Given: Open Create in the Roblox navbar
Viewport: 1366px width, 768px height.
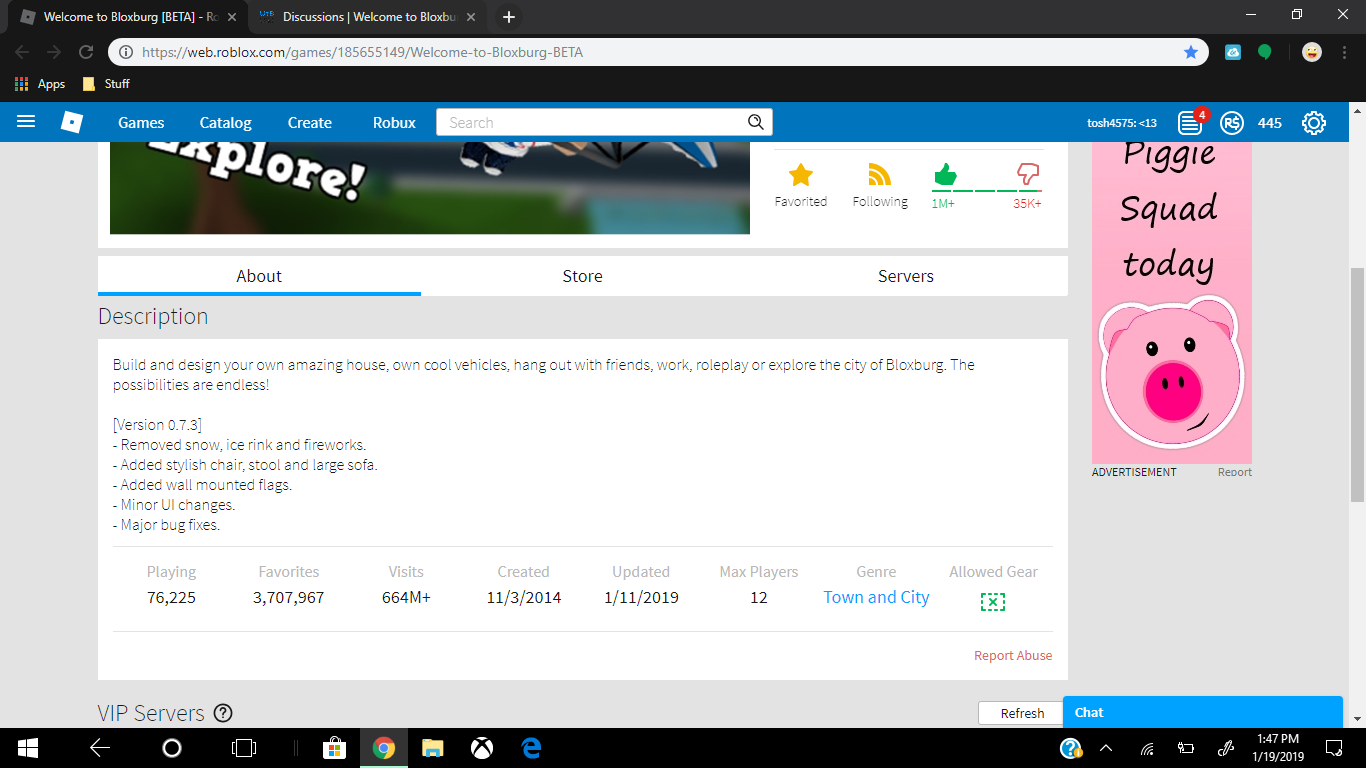Looking at the screenshot, I should coord(310,123).
